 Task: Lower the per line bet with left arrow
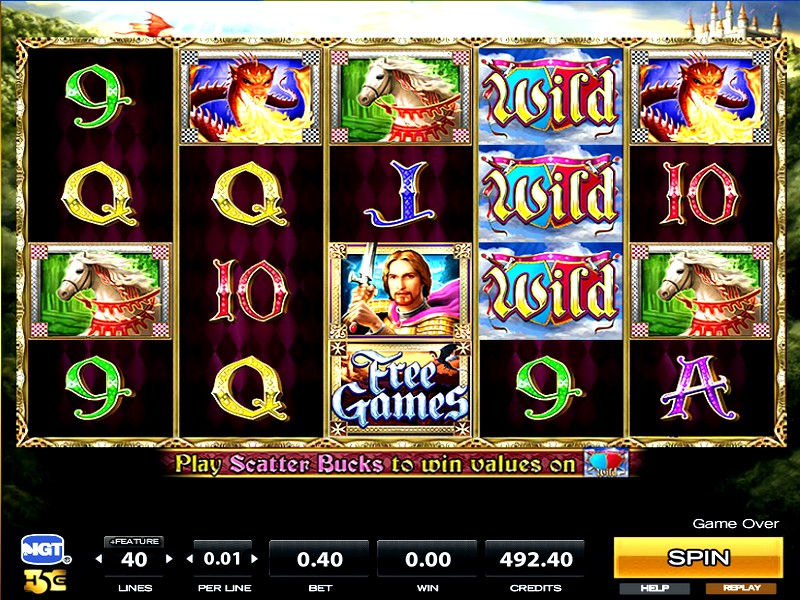[190, 559]
